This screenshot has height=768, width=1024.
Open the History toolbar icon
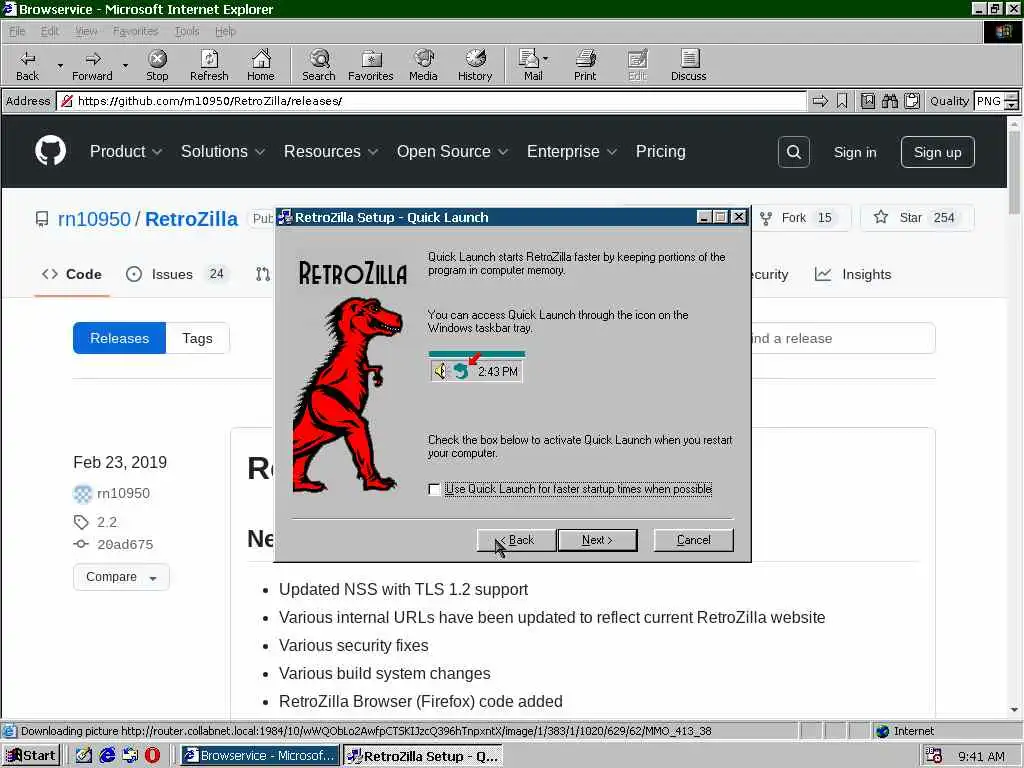tap(475, 65)
